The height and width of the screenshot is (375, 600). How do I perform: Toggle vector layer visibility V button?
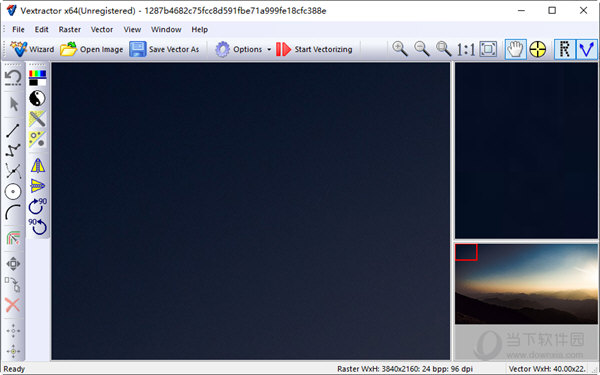(587, 49)
